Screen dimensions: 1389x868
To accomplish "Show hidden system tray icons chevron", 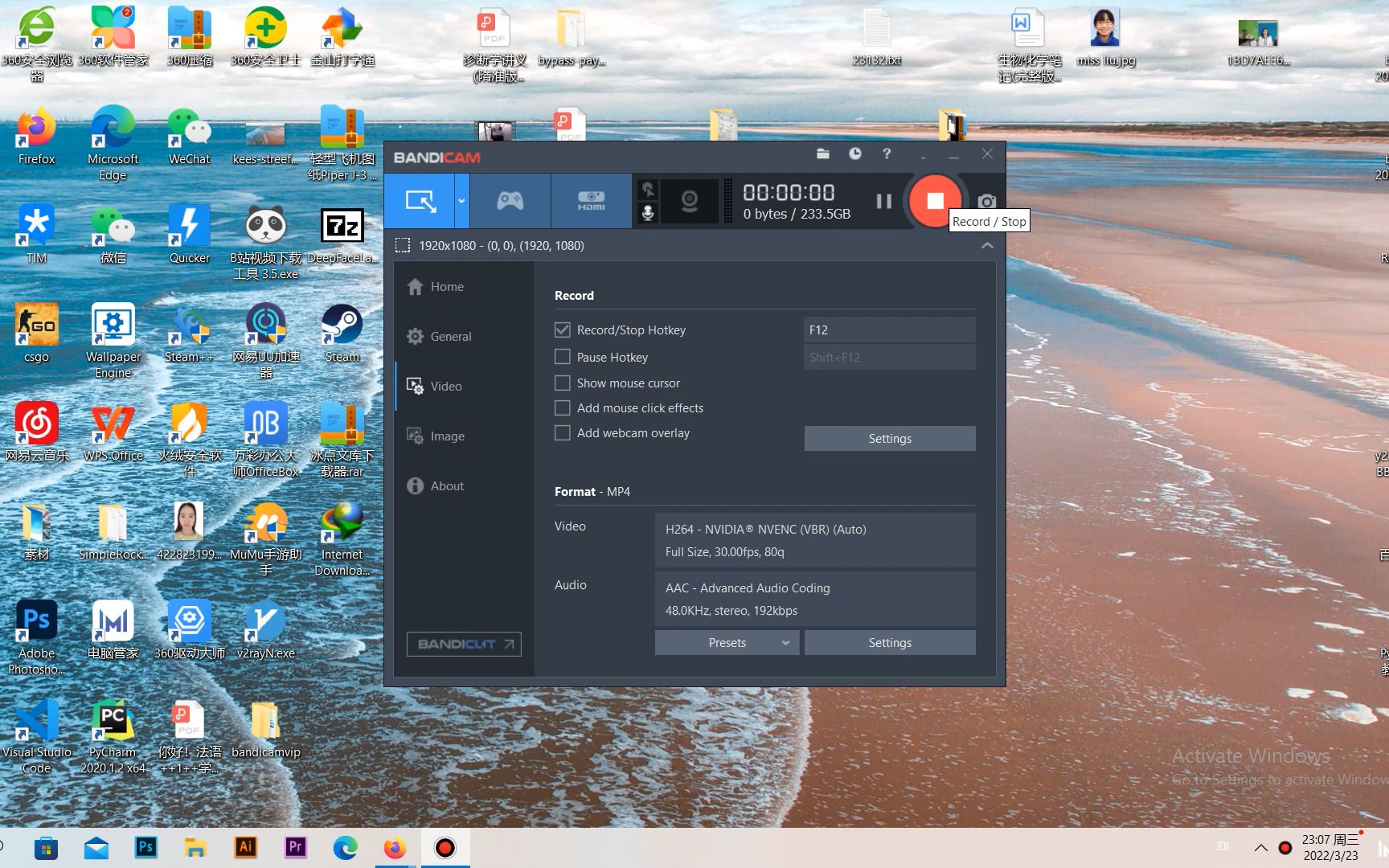I will pyautogui.click(x=1260, y=848).
